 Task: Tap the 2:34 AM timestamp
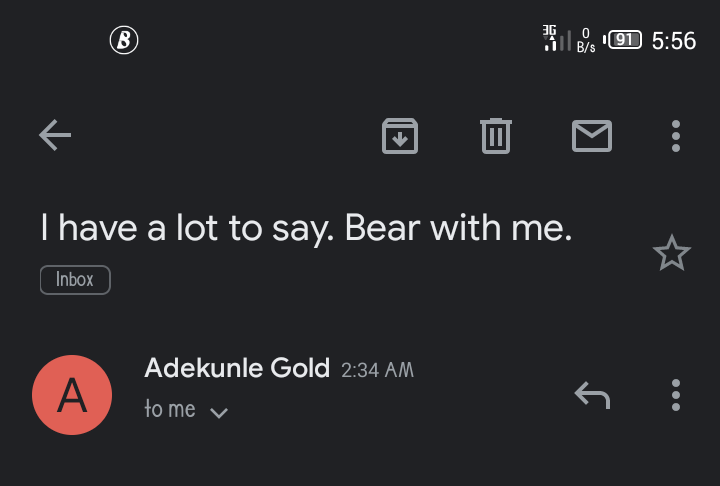[x=377, y=370]
